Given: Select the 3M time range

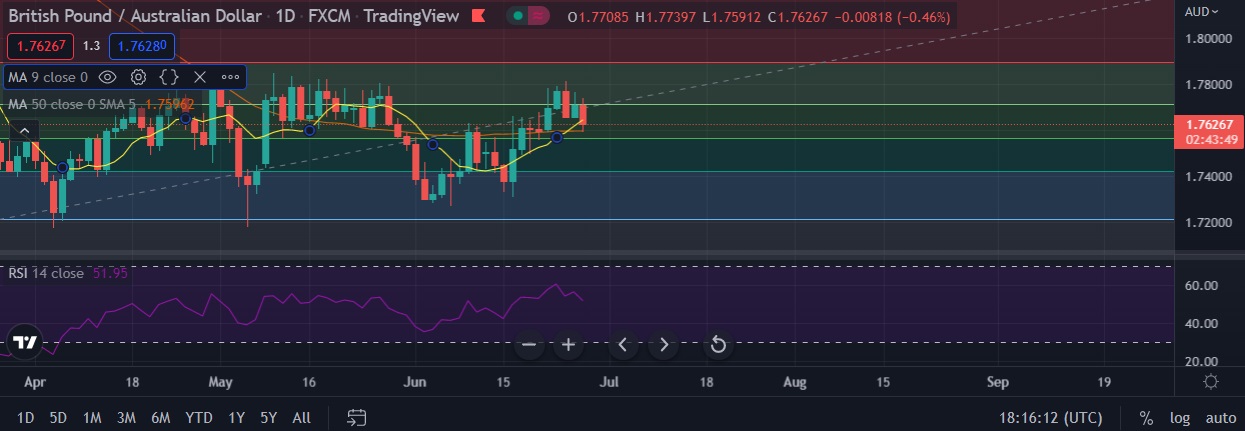Looking at the screenshot, I should [x=126, y=417].
